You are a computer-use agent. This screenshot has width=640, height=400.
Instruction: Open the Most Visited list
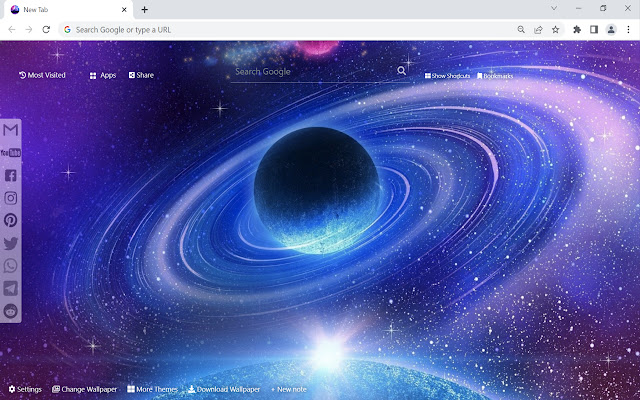pyautogui.click(x=42, y=75)
